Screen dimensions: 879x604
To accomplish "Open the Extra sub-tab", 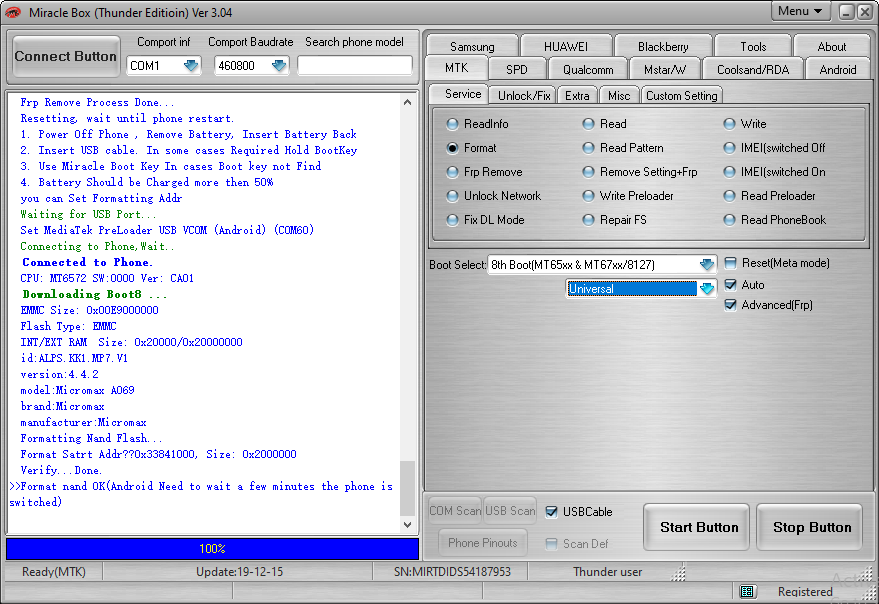I will [577, 95].
